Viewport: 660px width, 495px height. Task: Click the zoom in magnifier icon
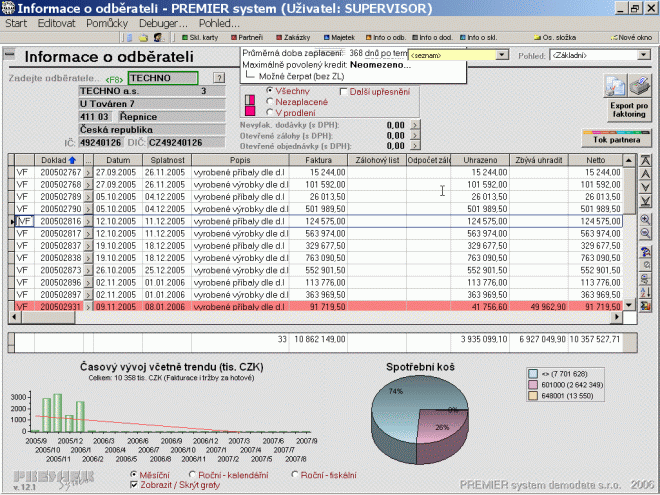(645, 220)
